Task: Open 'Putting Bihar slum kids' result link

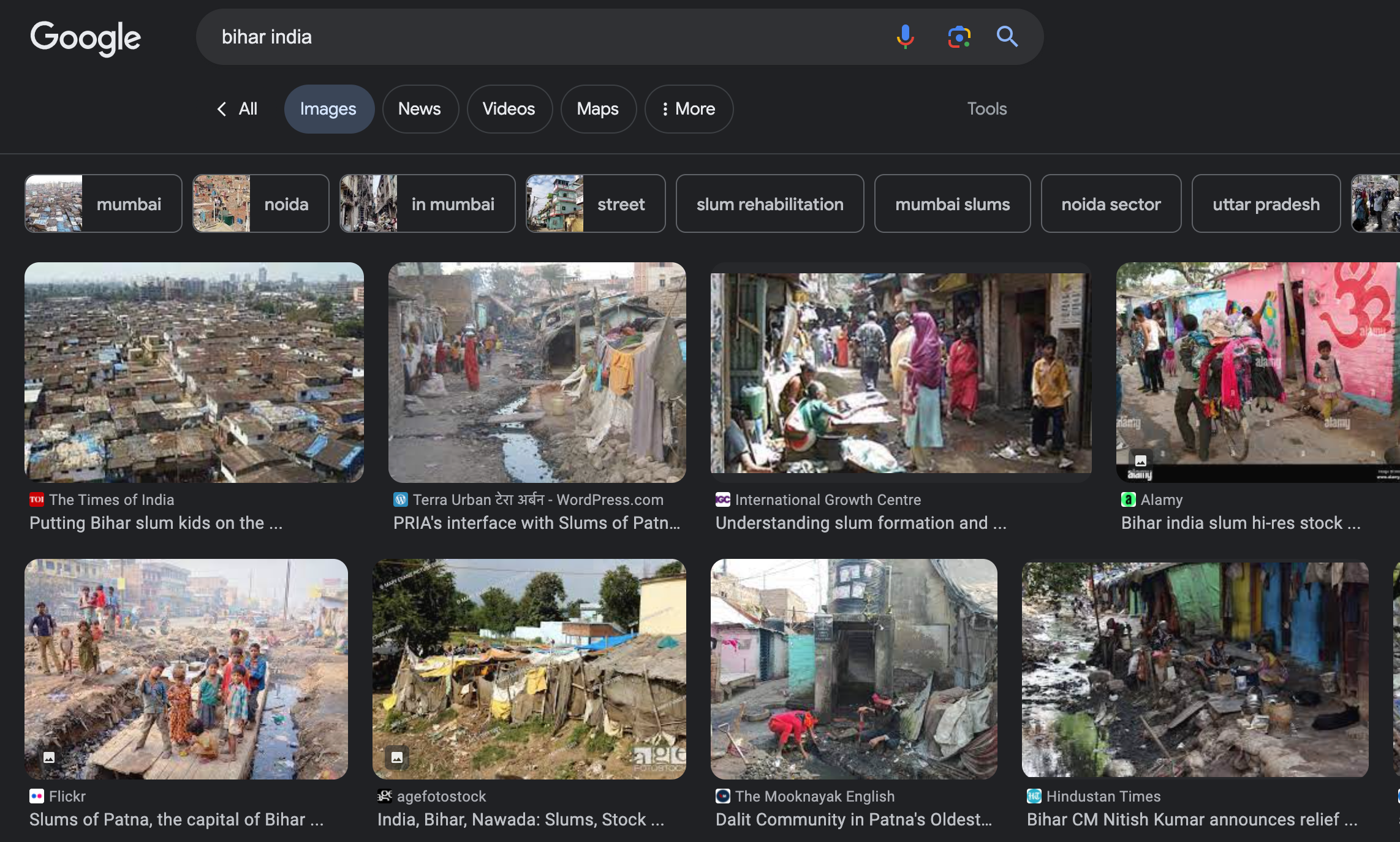Action: [x=156, y=523]
